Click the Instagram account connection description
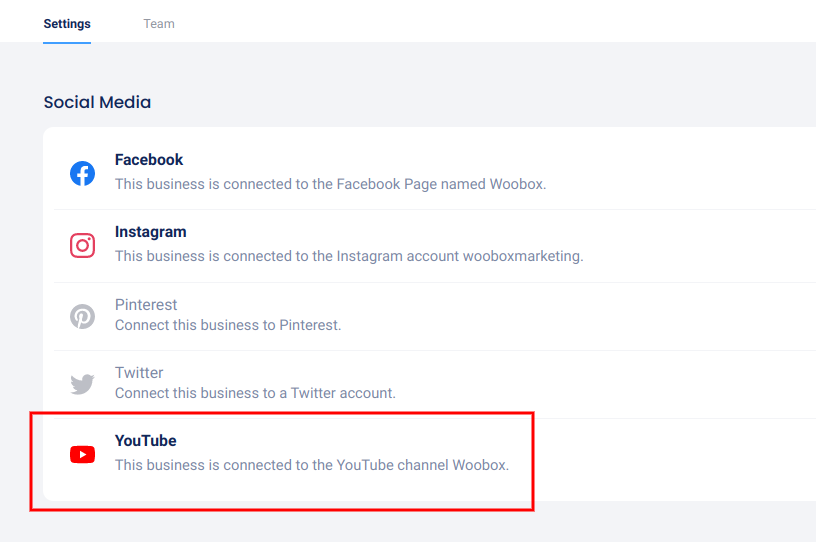 [x=348, y=256]
